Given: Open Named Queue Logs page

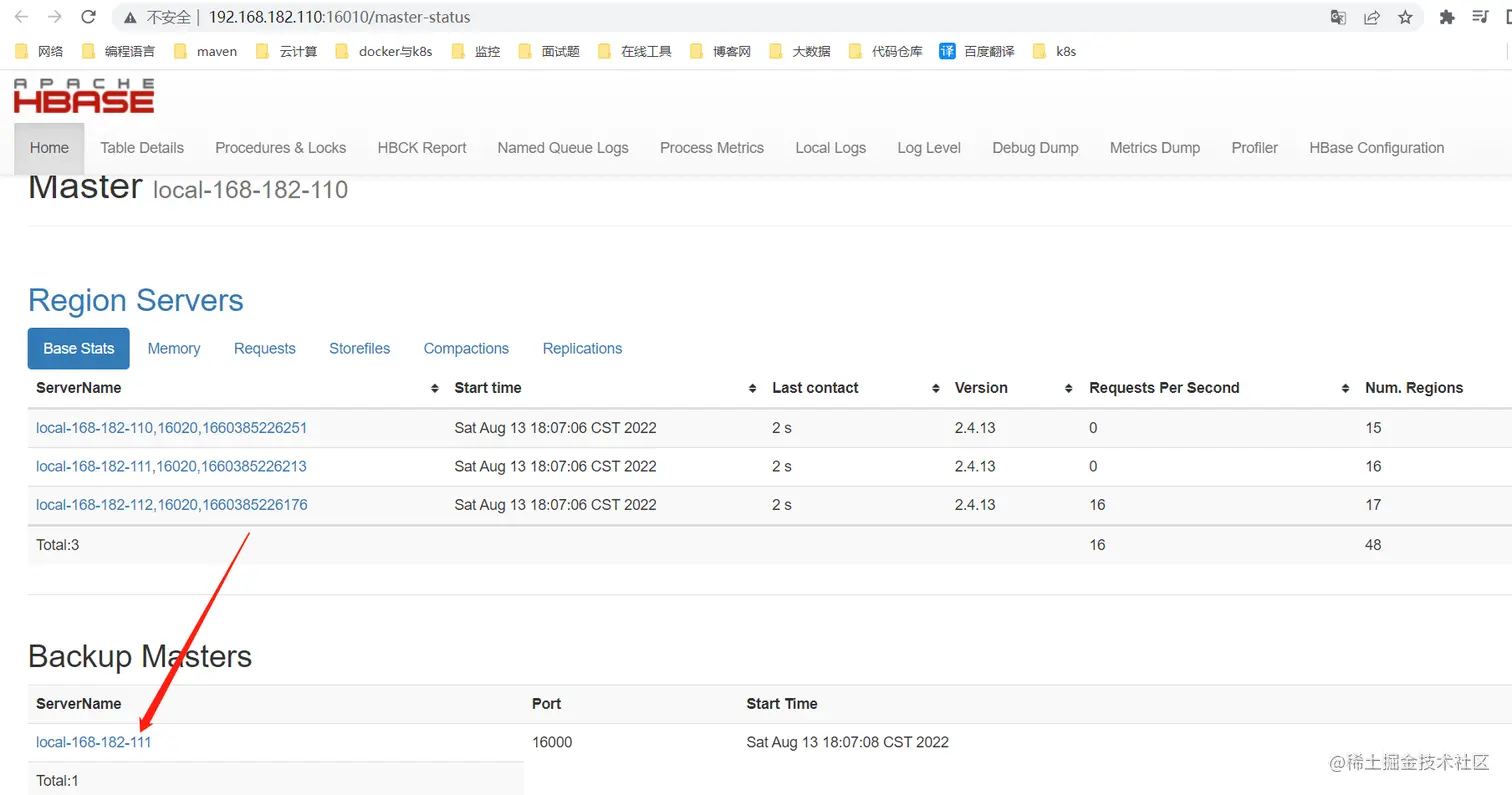Looking at the screenshot, I should (563, 148).
